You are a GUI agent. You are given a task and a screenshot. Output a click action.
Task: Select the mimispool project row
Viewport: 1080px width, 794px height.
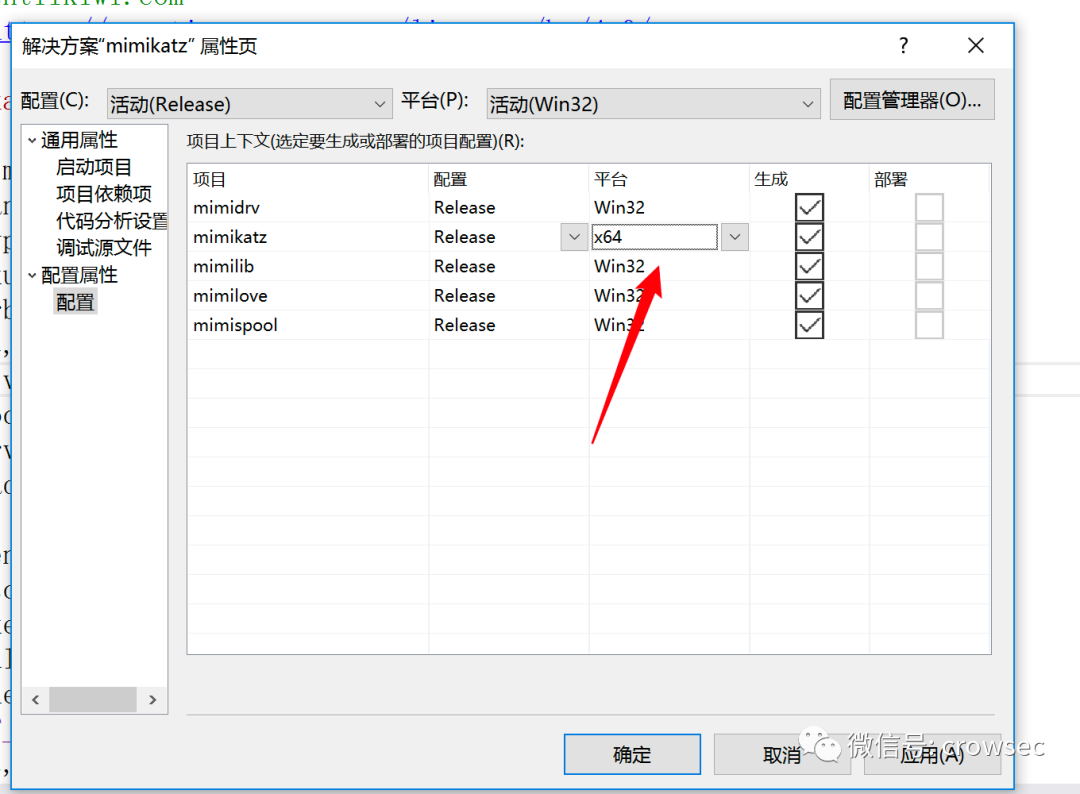point(589,325)
